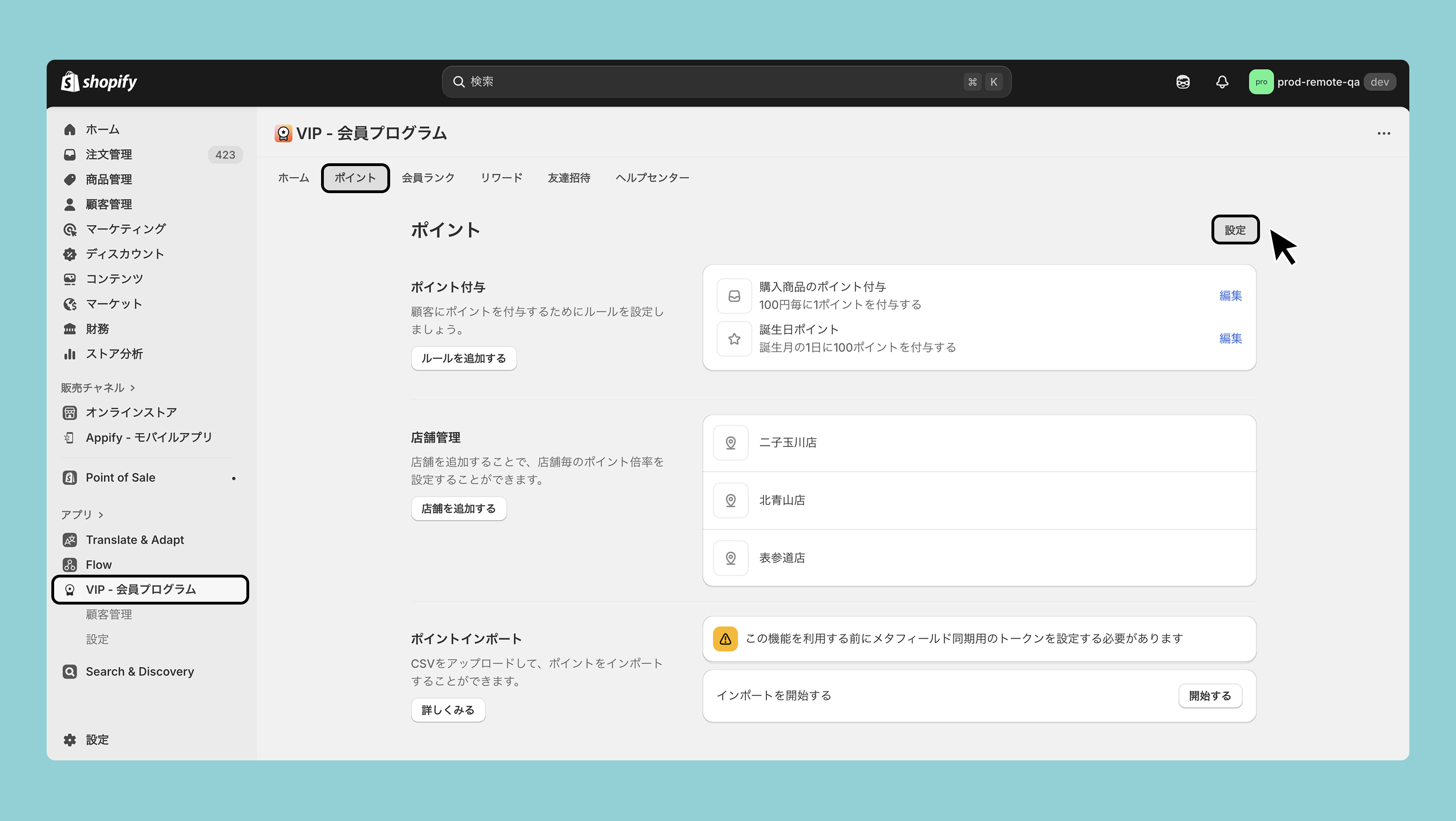Click 編集 link for 購入商品のポイント付与

1230,296
